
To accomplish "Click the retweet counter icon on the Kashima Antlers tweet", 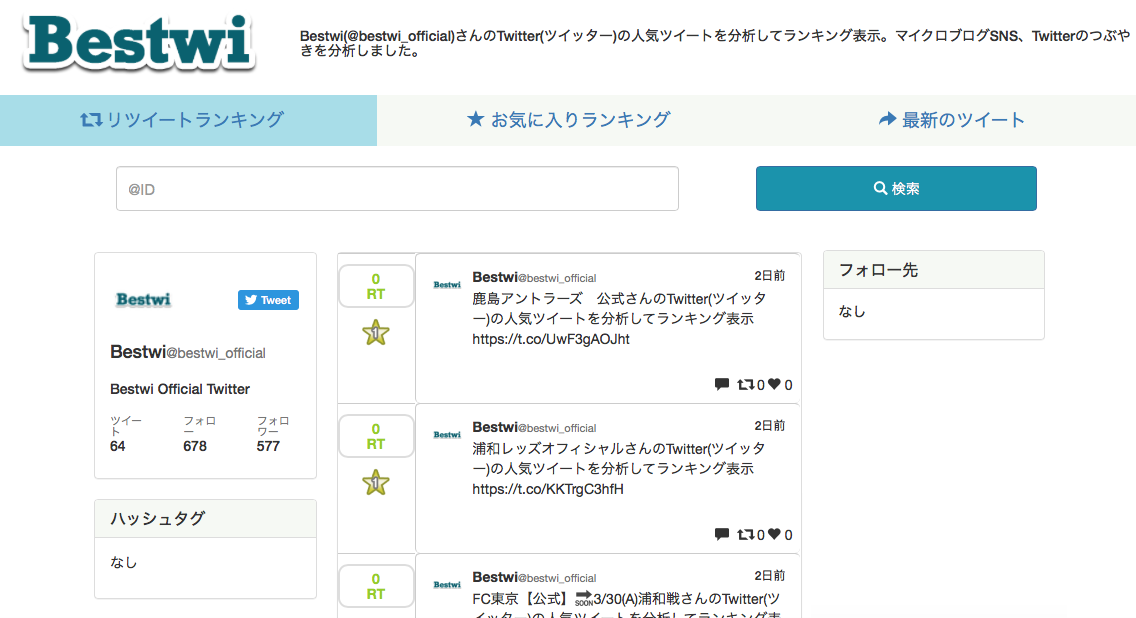I will point(744,384).
